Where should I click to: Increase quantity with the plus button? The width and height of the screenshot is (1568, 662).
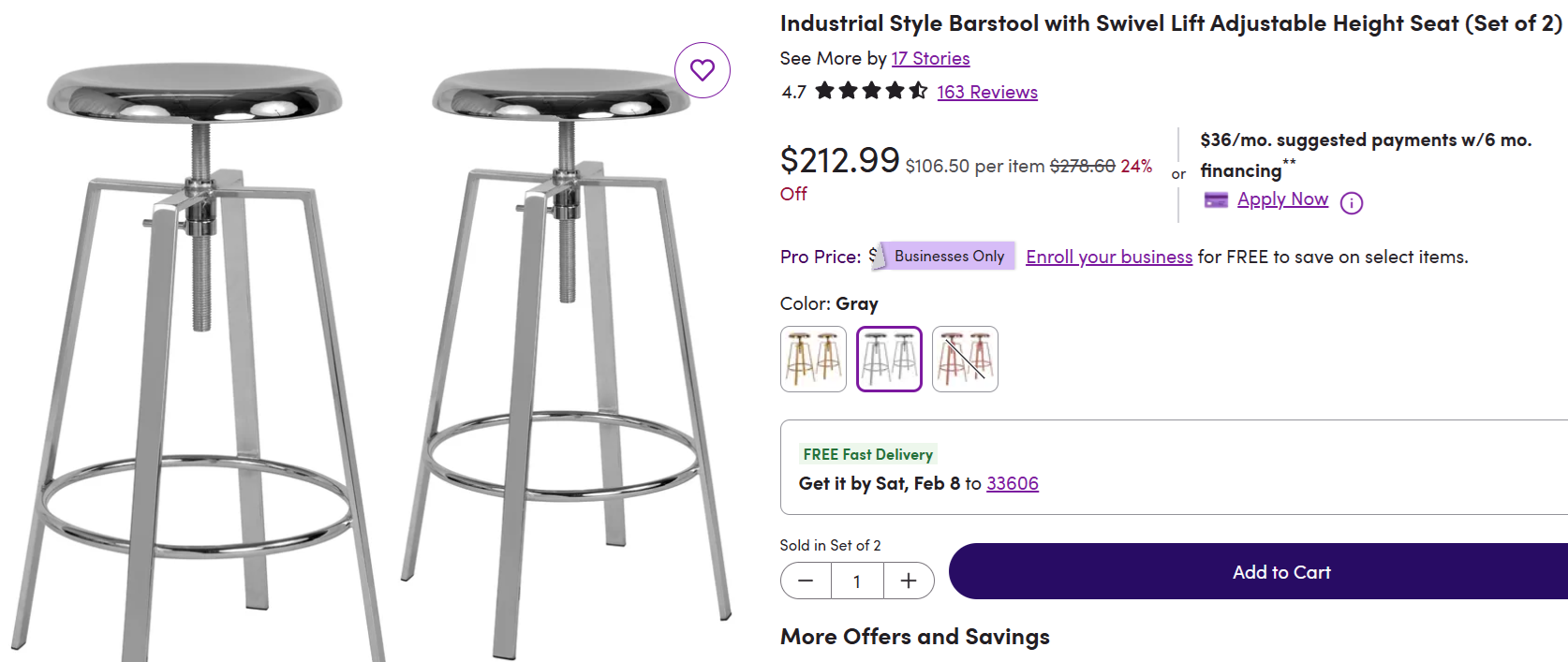coord(909,581)
